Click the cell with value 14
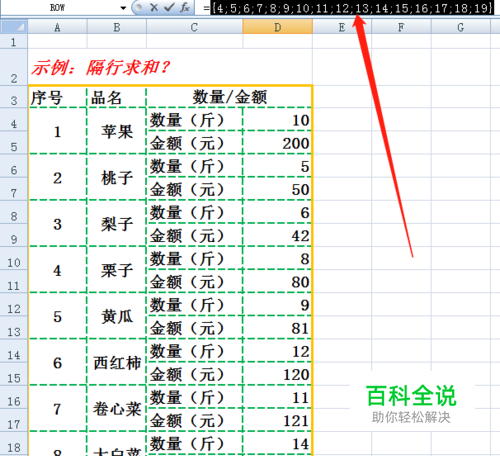 (277, 444)
